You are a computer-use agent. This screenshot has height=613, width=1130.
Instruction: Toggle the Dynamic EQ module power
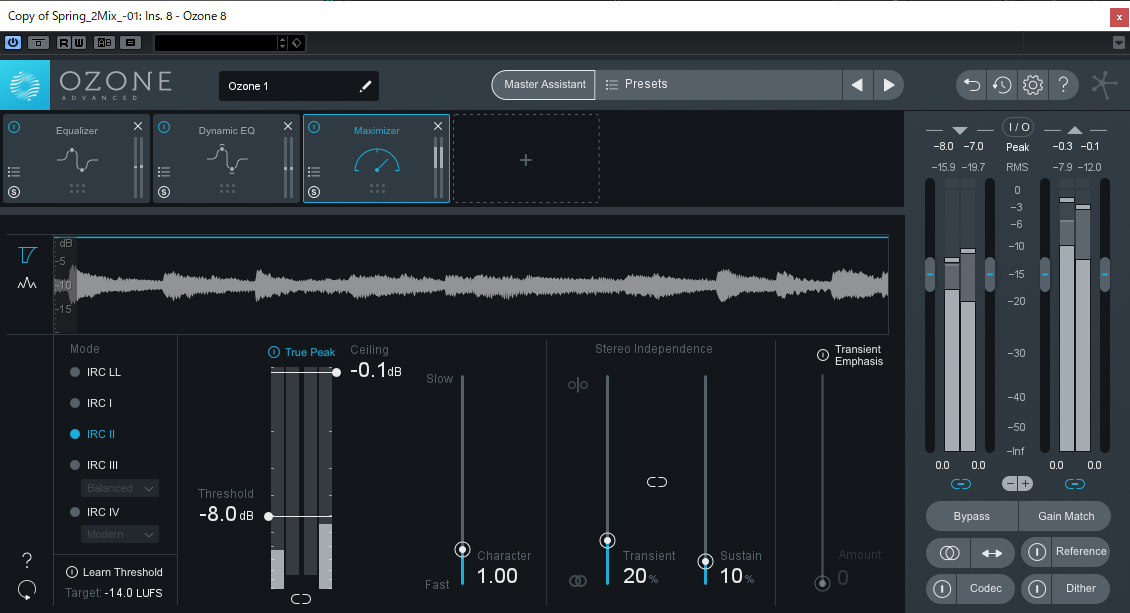(x=164, y=127)
